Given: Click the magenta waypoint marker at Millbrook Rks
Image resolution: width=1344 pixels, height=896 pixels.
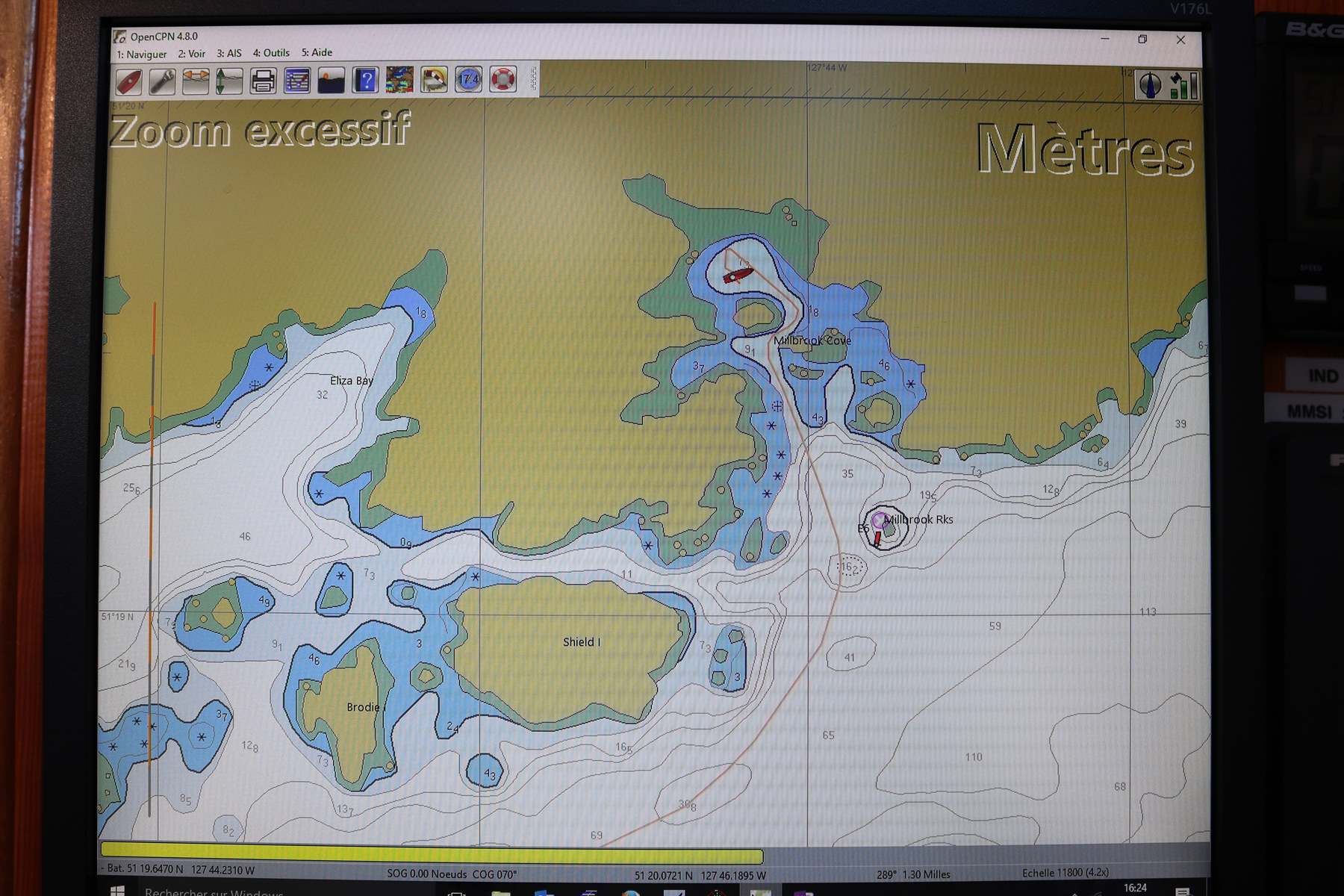Looking at the screenshot, I should (879, 520).
